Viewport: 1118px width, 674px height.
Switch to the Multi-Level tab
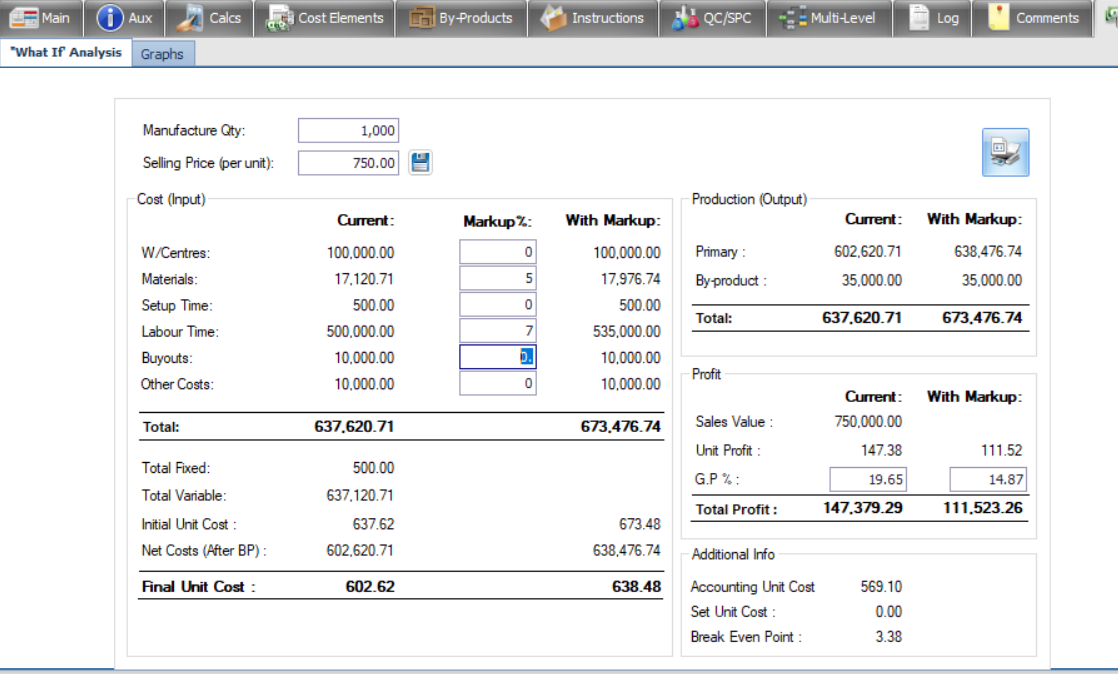(x=829, y=18)
